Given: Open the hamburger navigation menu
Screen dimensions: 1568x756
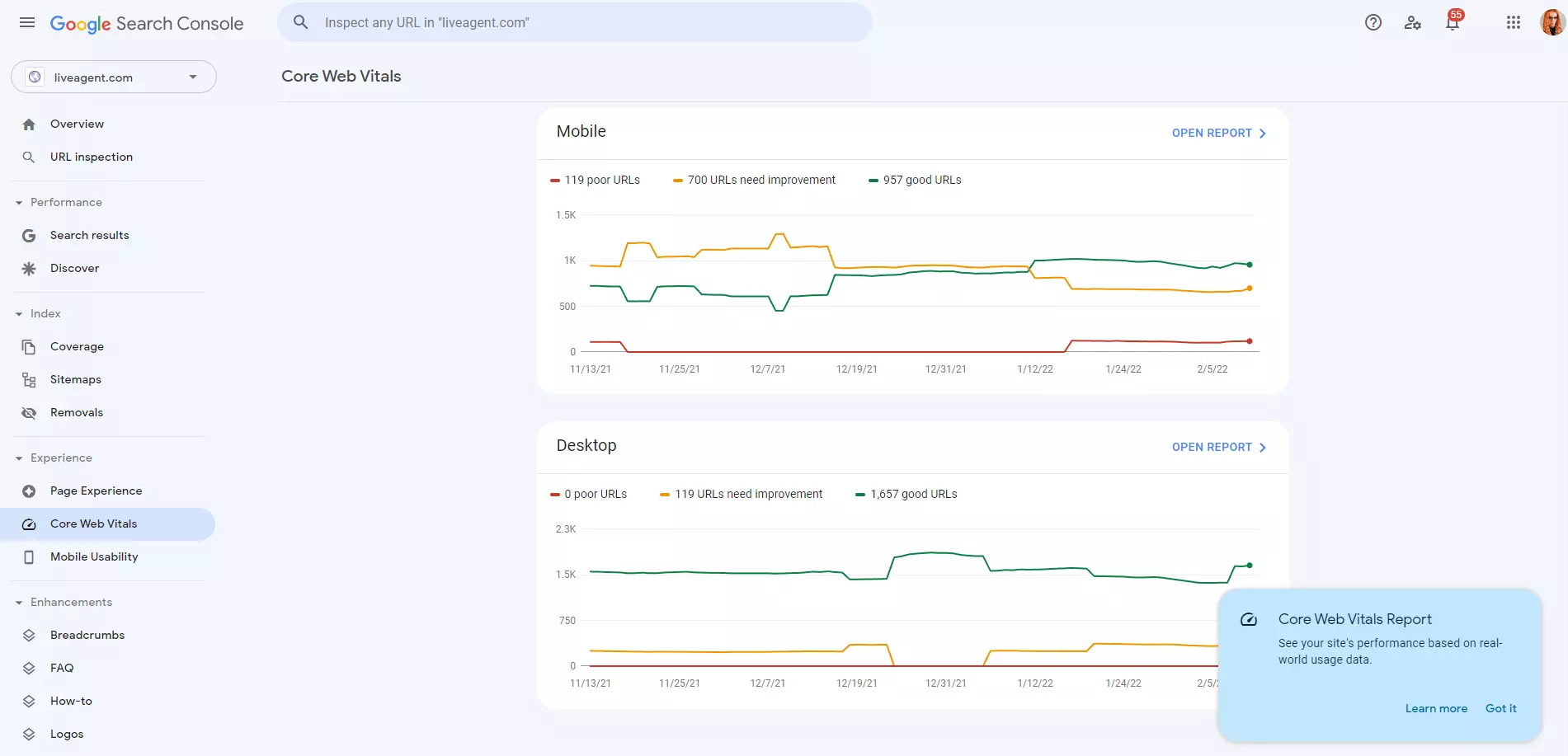Looking at the screenshot, I should pos(26,22).
